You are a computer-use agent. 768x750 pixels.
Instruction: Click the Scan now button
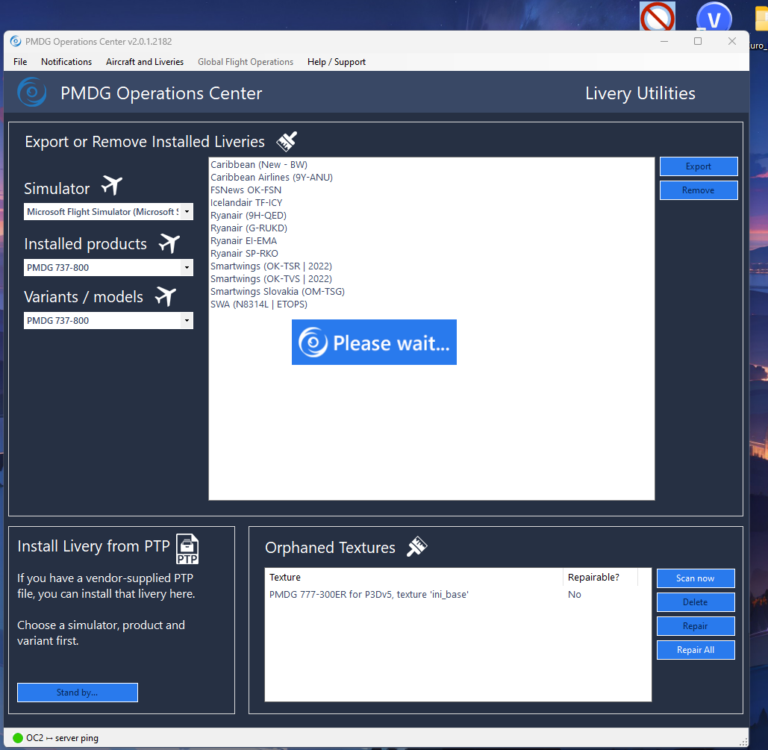pyautogui.click(x=696, y=578)
